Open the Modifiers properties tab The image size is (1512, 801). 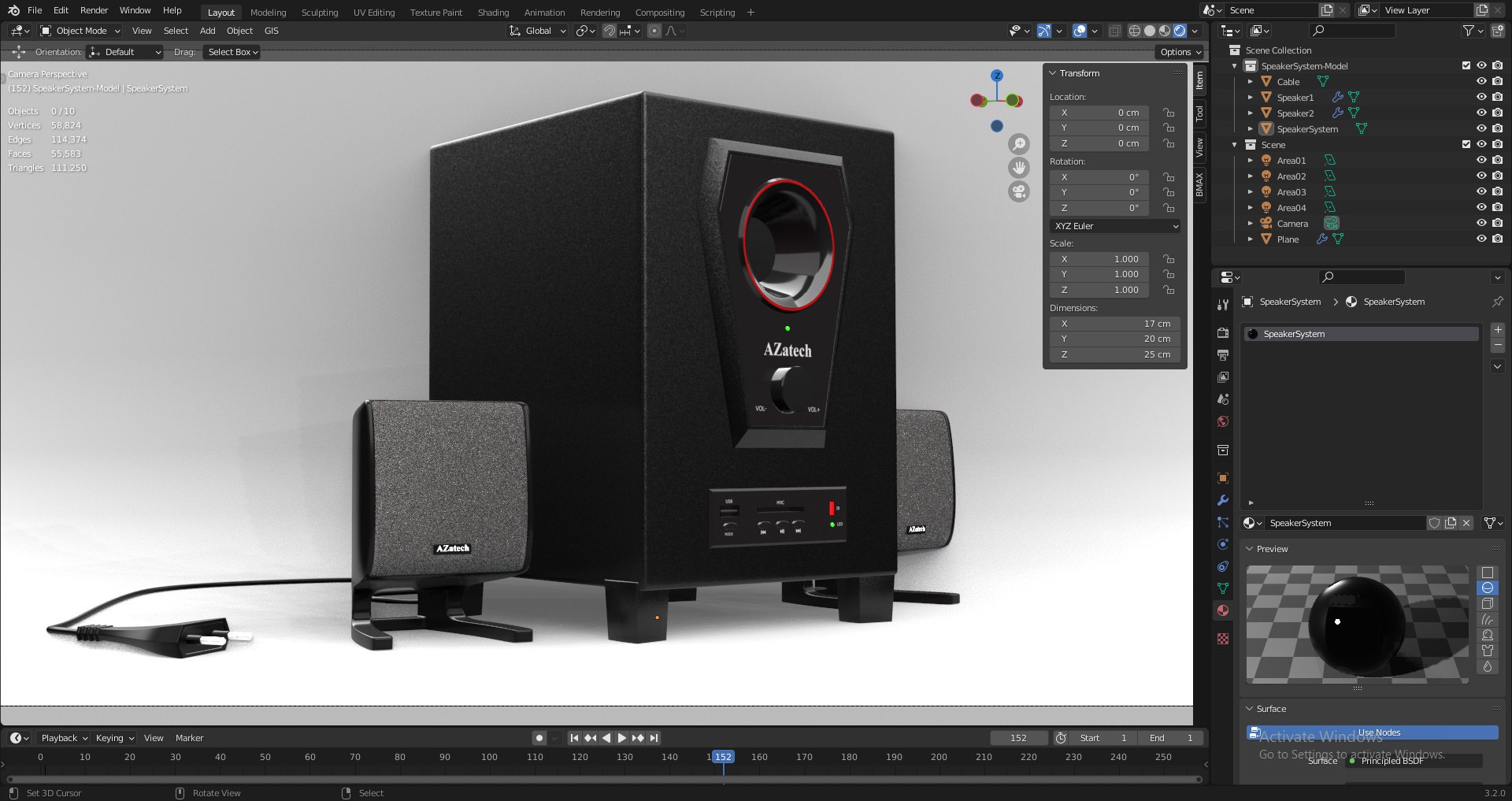pos(1223,500)
